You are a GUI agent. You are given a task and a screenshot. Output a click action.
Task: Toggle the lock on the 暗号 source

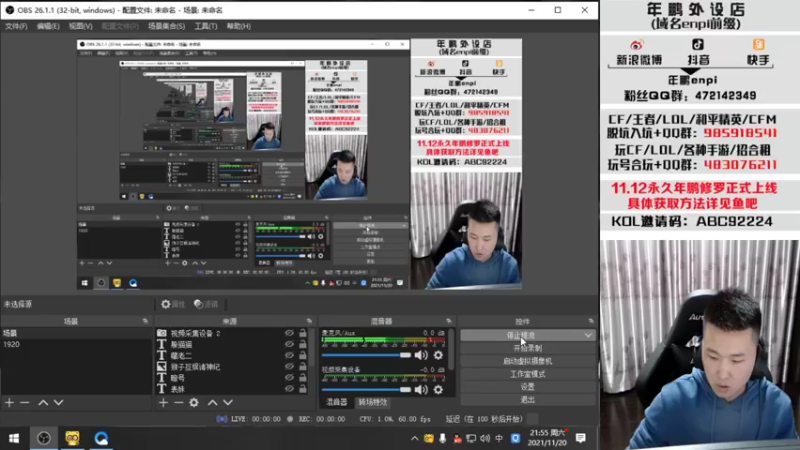point(303,378)
